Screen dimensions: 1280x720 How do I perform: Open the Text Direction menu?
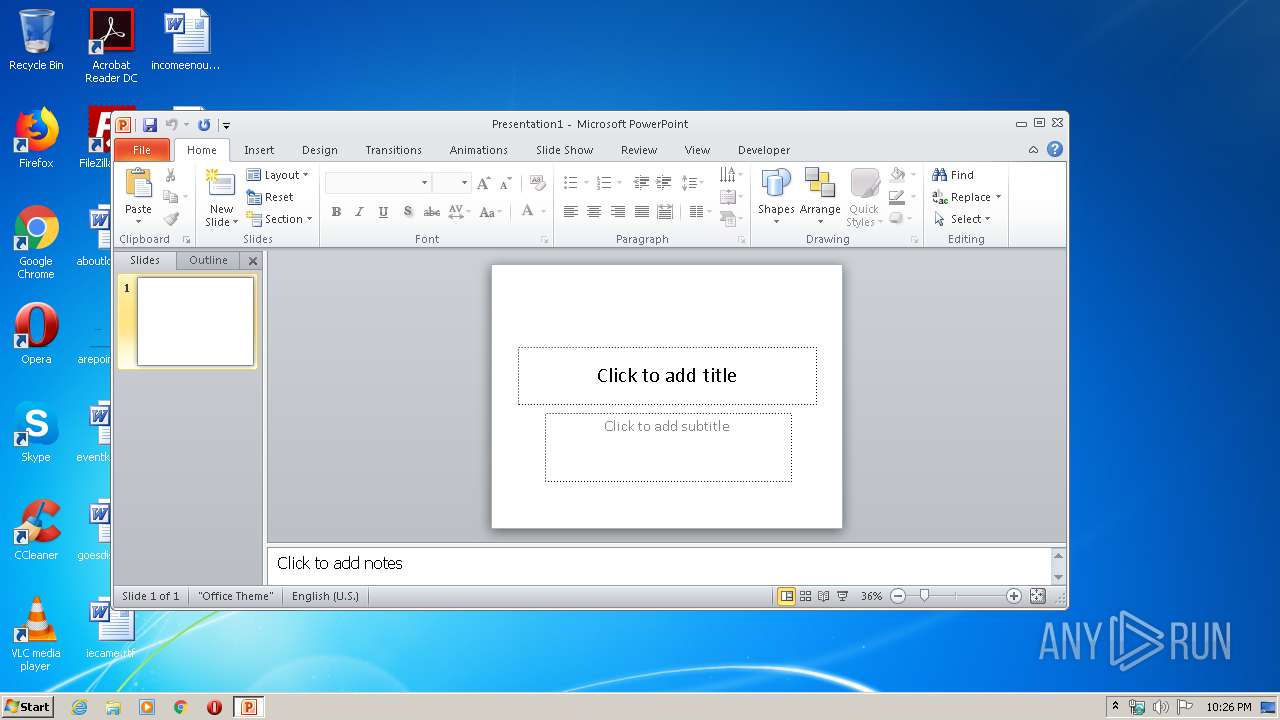tap(731, 175)
